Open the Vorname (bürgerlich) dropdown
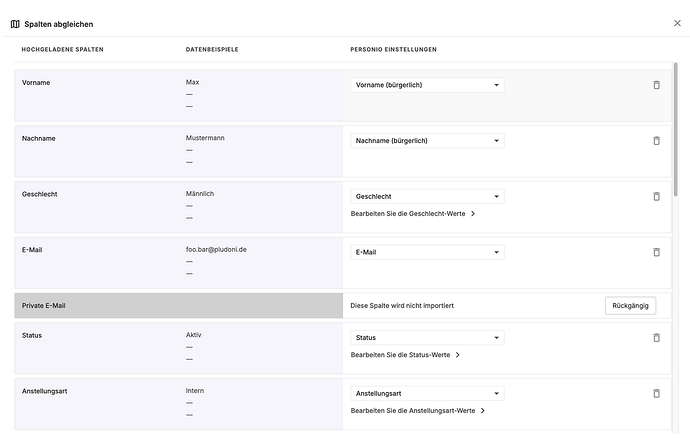This screenshot has height=438, width=690. [x=427, y=85]
